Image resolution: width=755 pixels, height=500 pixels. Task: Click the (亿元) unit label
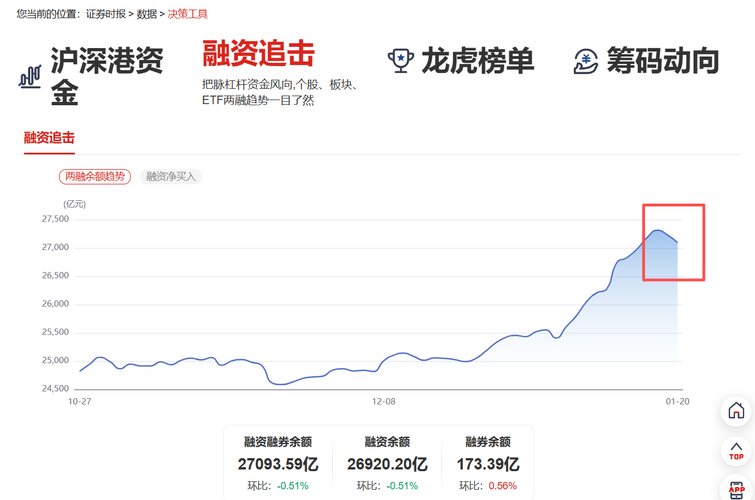pos(75,204)
